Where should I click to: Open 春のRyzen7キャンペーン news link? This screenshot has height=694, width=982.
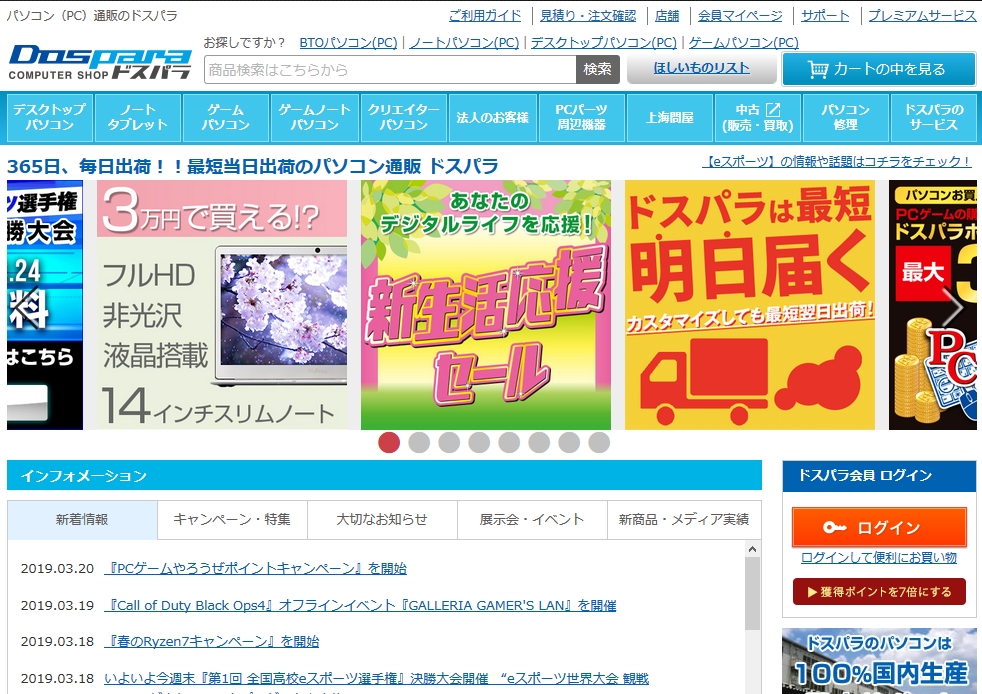pyautogui.click(x=212, y=641)
